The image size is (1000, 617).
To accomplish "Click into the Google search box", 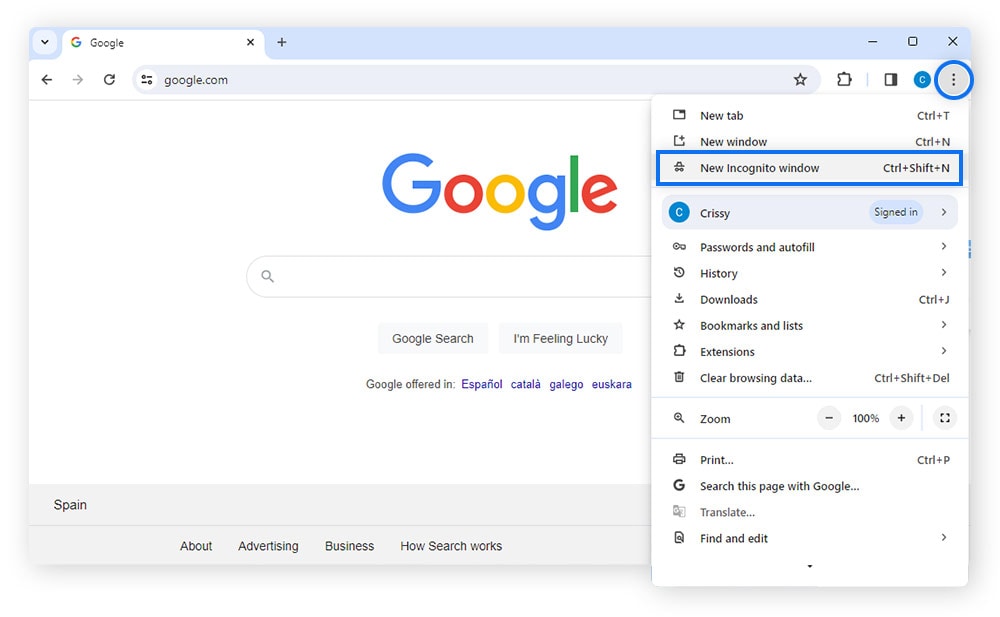I will [x=450, y=276].
